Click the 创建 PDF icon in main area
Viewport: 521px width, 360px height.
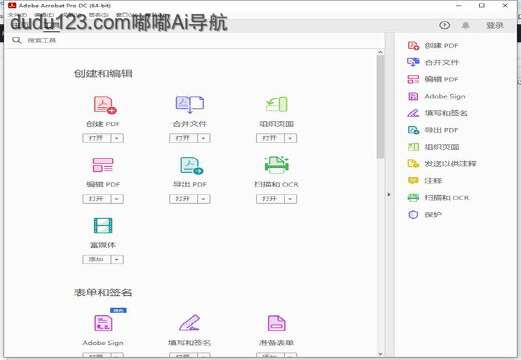tap(105, 105)
